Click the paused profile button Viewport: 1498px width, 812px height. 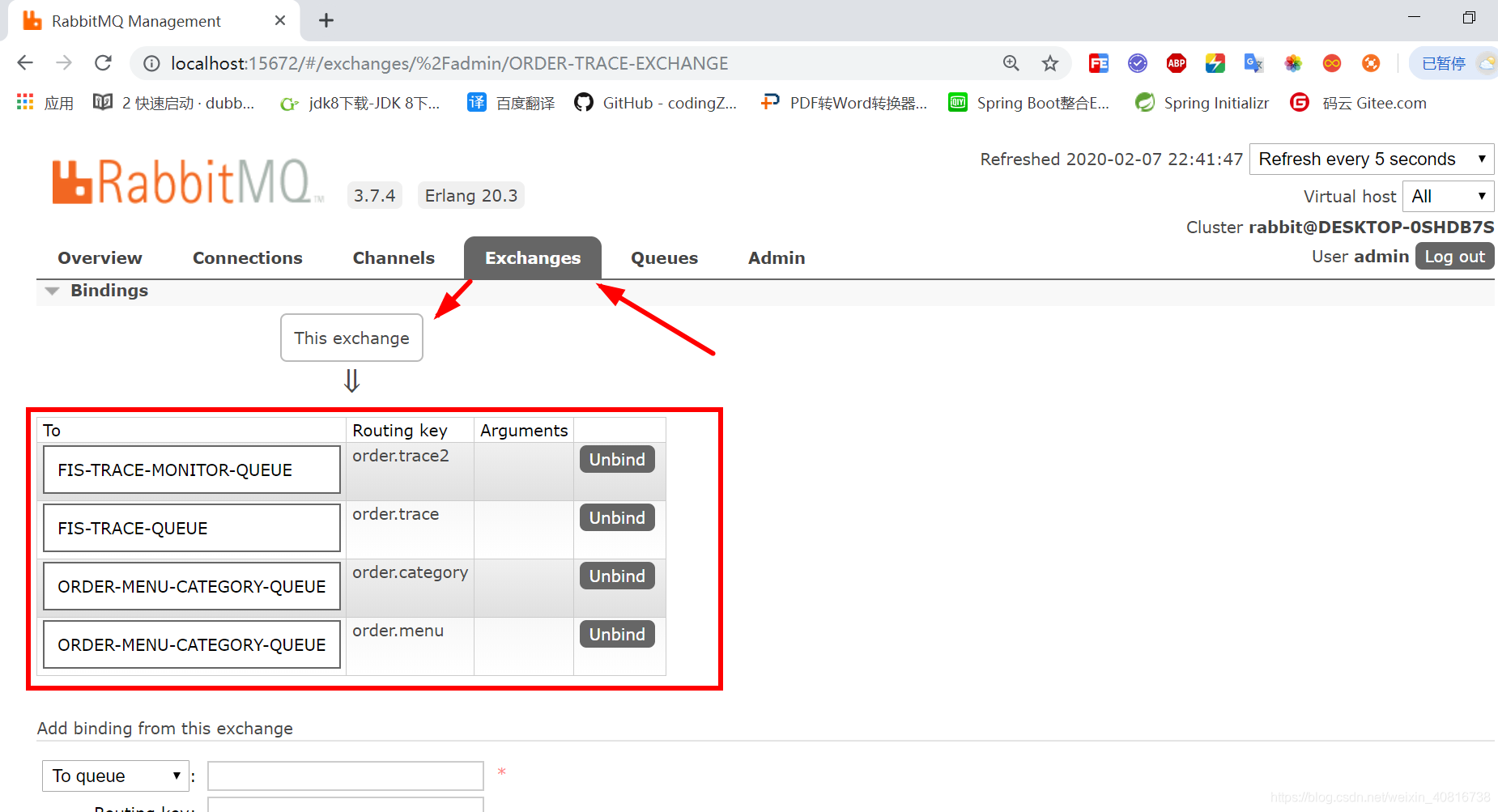coord(1454,63)
